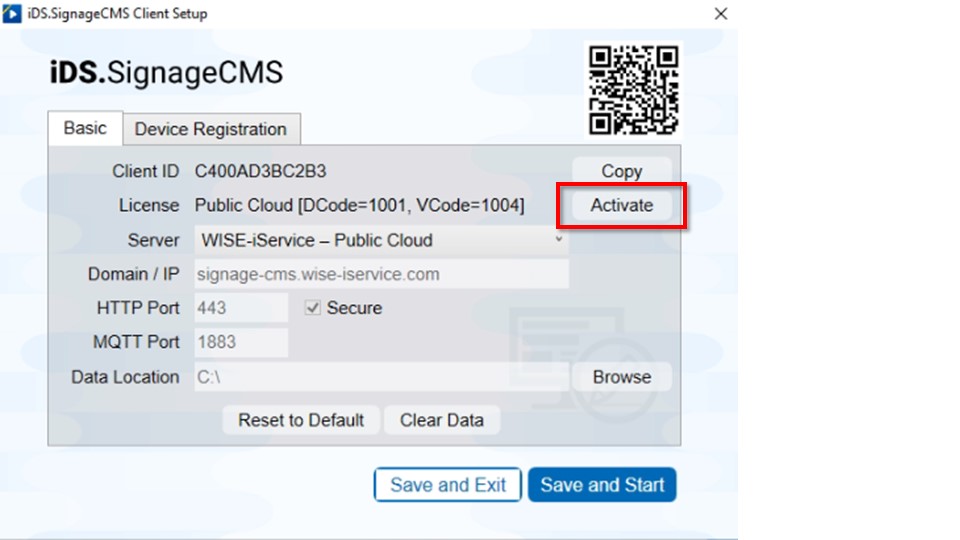Select the Basic tab
Image resolution: width=960 pixels, height=540 pixels.
point(85,128)
